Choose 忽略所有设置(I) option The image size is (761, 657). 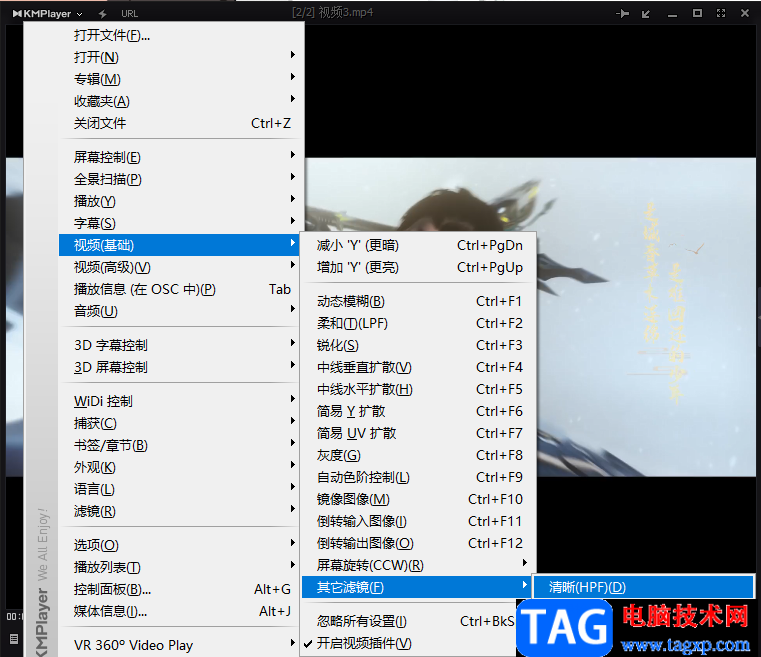(x=409, y=621)
